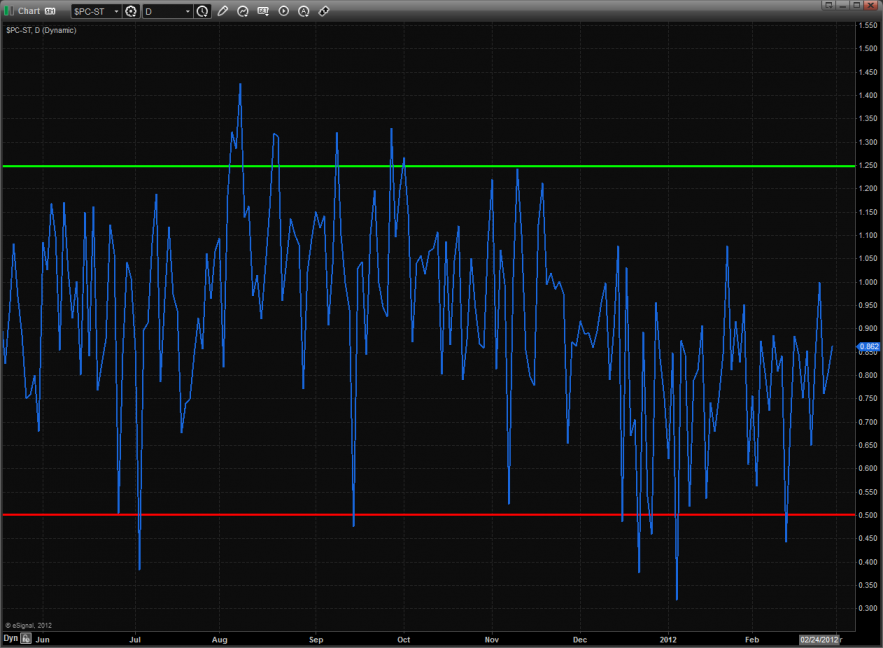
Task: Open the SEL selection tool icon
Action: click(263, 11)
